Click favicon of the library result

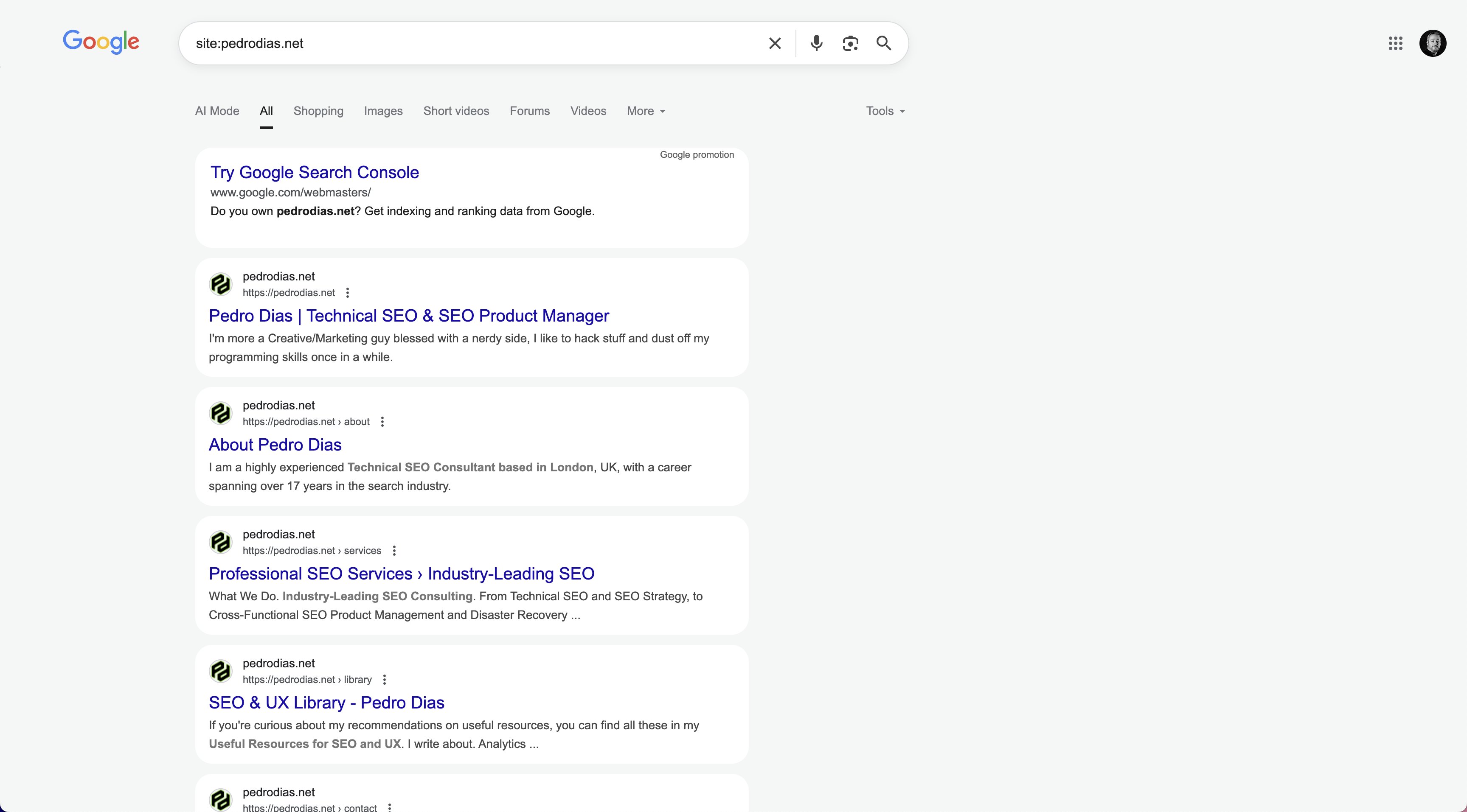coord(220,672)
